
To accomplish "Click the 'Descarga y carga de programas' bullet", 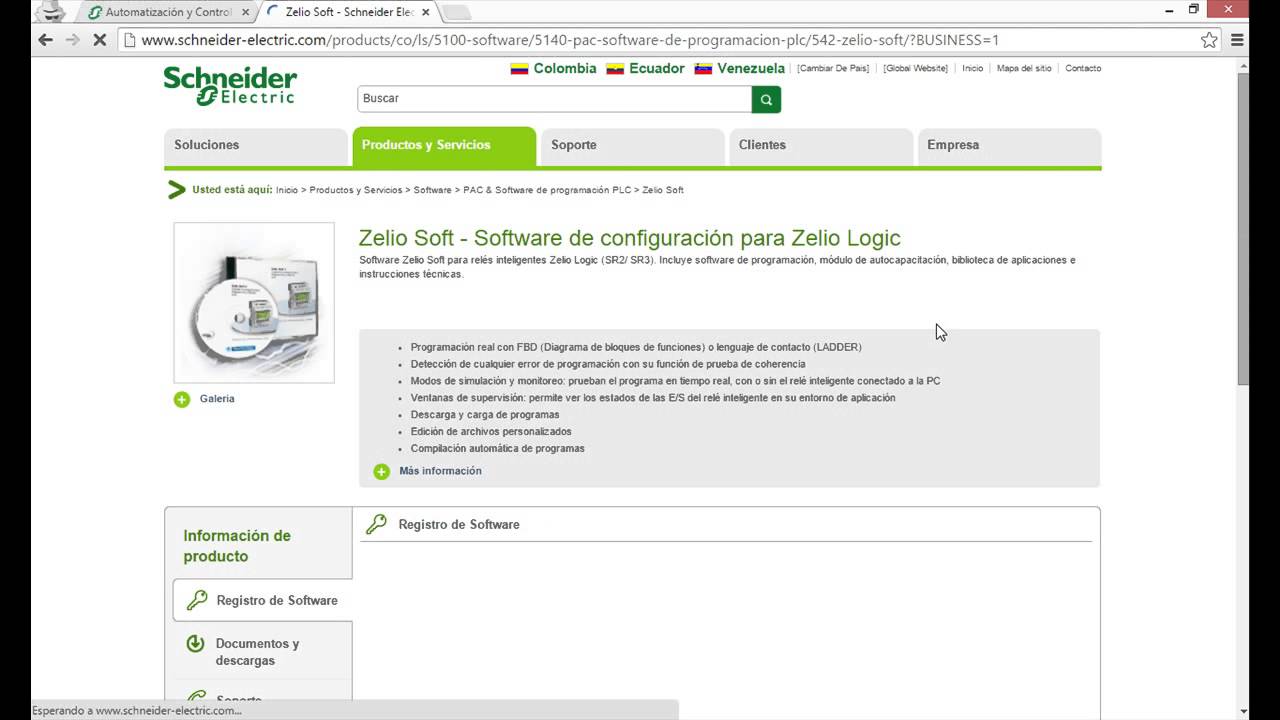I will click(x=485, y=415).
